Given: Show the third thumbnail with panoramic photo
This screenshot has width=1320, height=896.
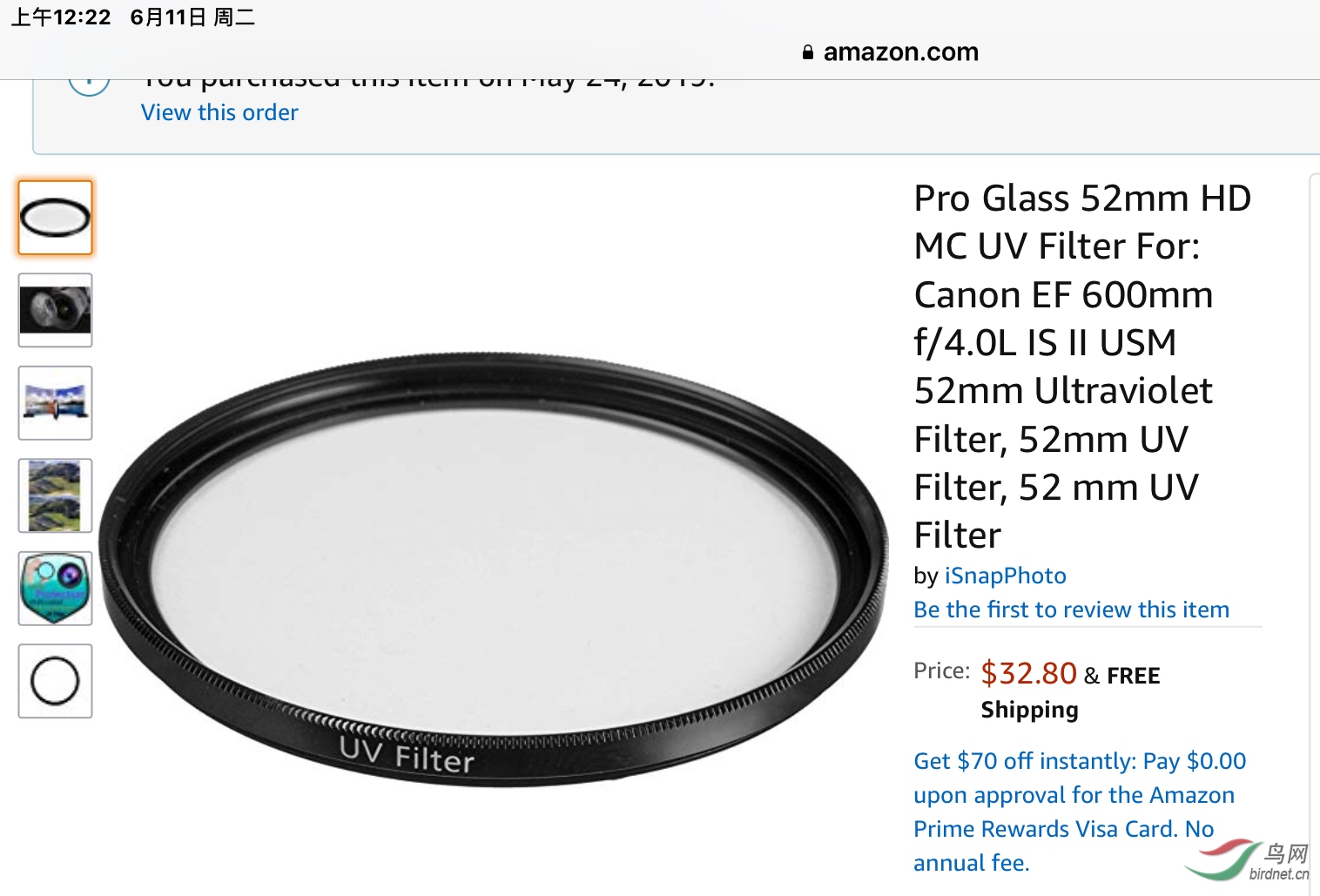Looking at the screenshot, I should [x=55, y=402].
